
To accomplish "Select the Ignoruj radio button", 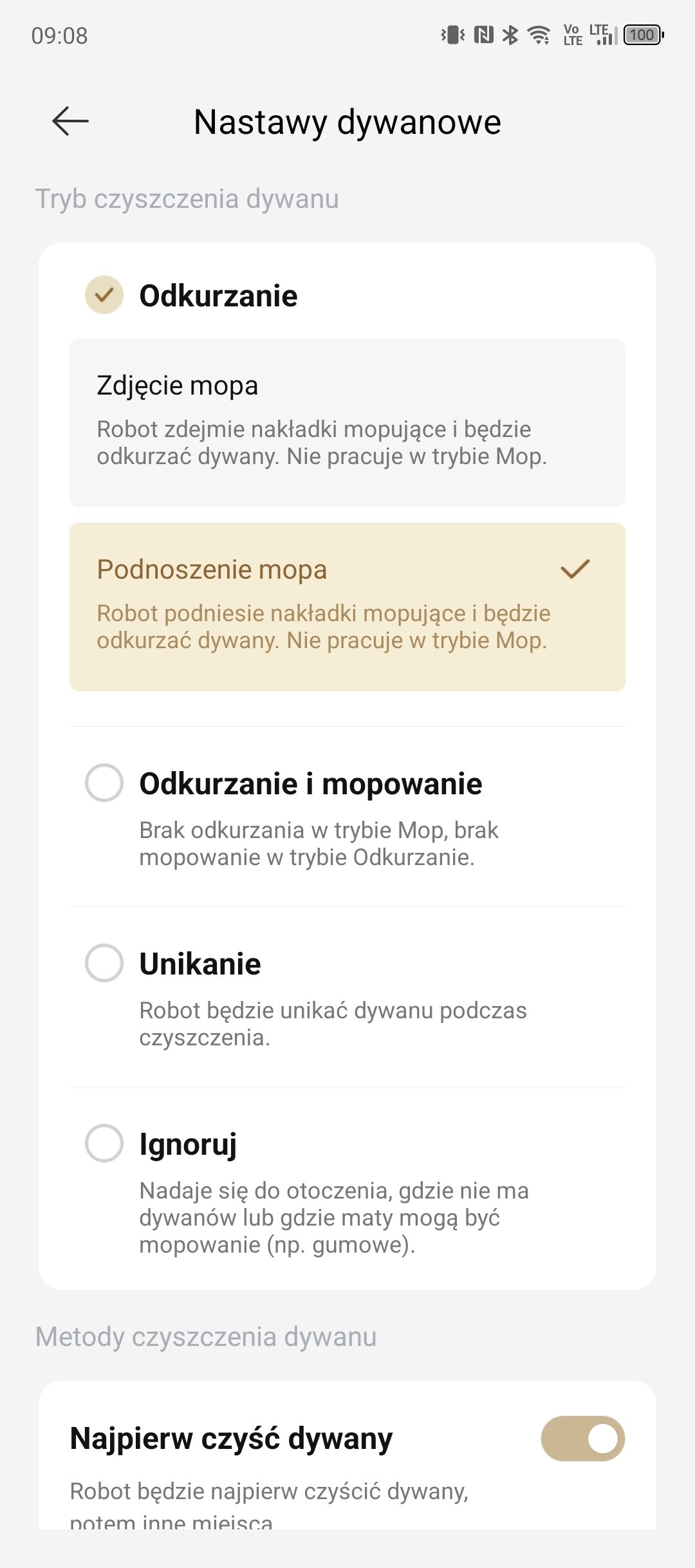I will (x=104, y=1143).
